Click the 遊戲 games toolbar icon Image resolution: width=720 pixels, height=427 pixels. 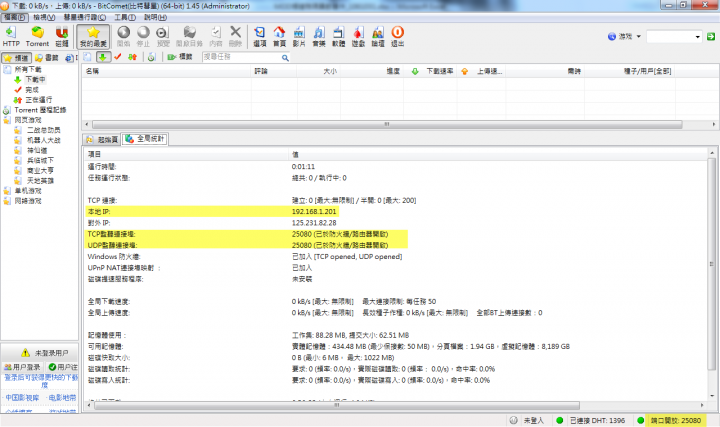coord(358,36)
